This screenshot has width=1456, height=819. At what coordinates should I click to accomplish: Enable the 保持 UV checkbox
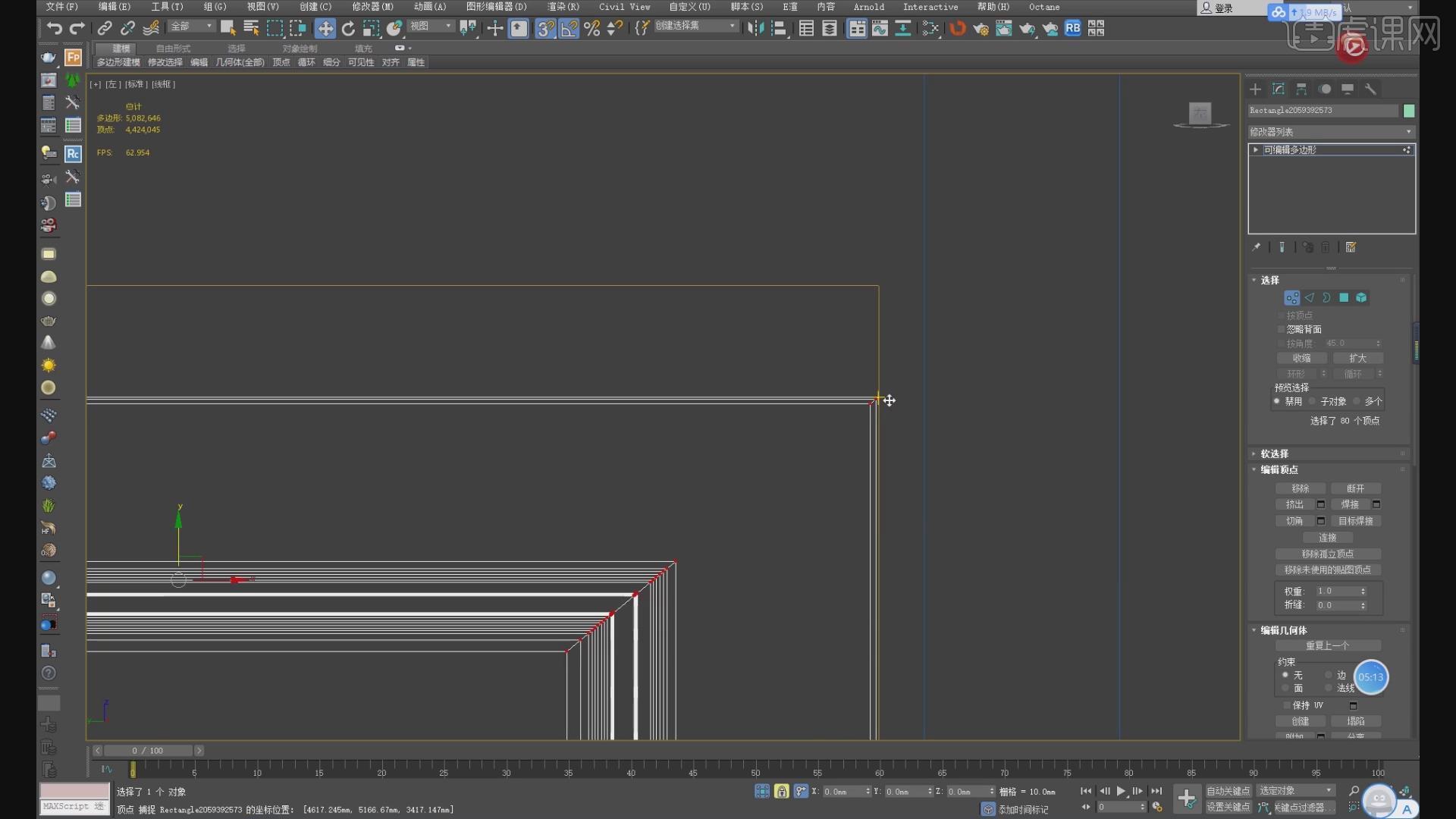pyautogui.click(x=1287, y=705)
